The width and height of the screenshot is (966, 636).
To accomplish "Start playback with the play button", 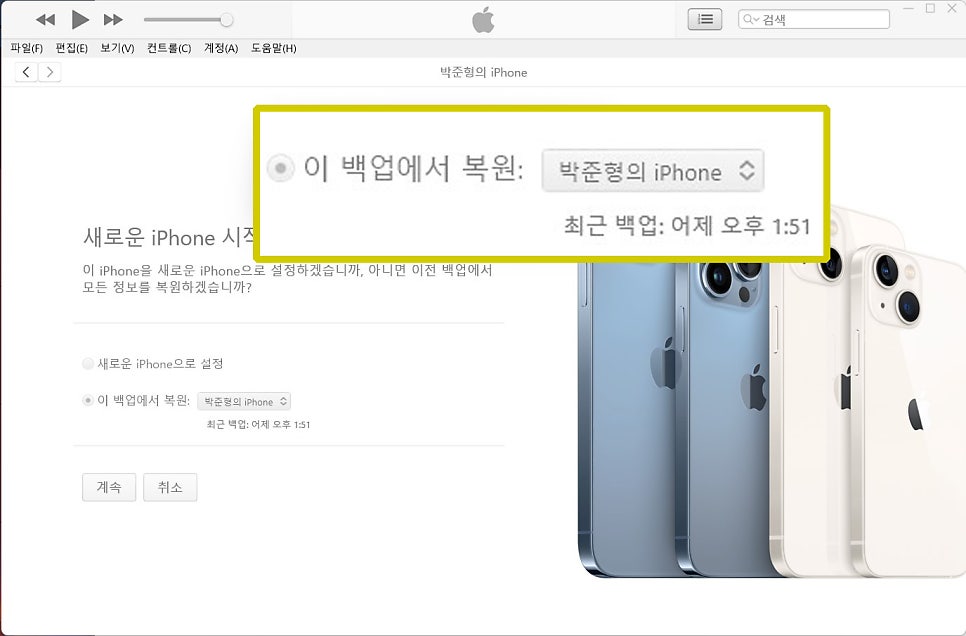I will 80,20.
